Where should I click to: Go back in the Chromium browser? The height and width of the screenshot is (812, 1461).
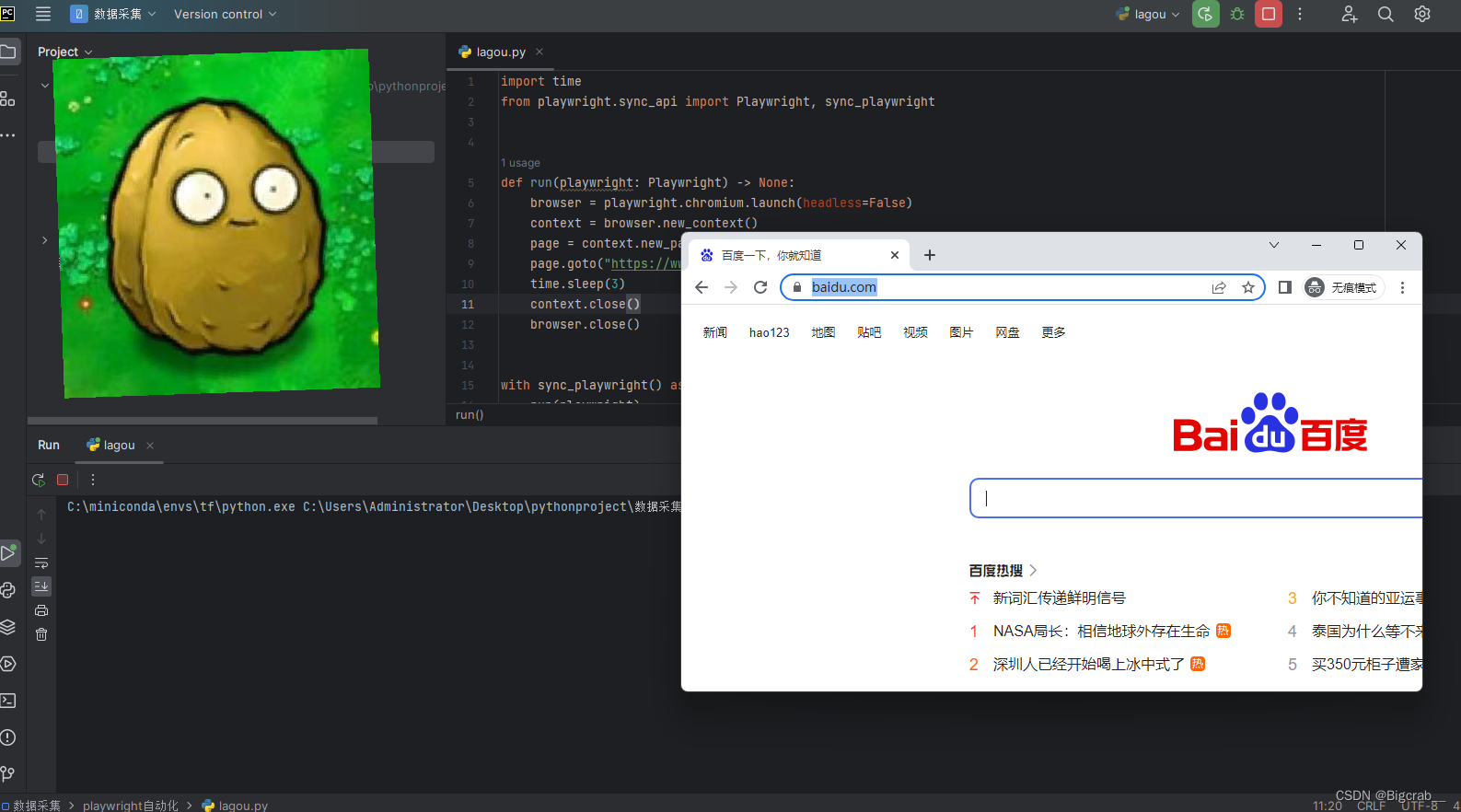point(702,287)
